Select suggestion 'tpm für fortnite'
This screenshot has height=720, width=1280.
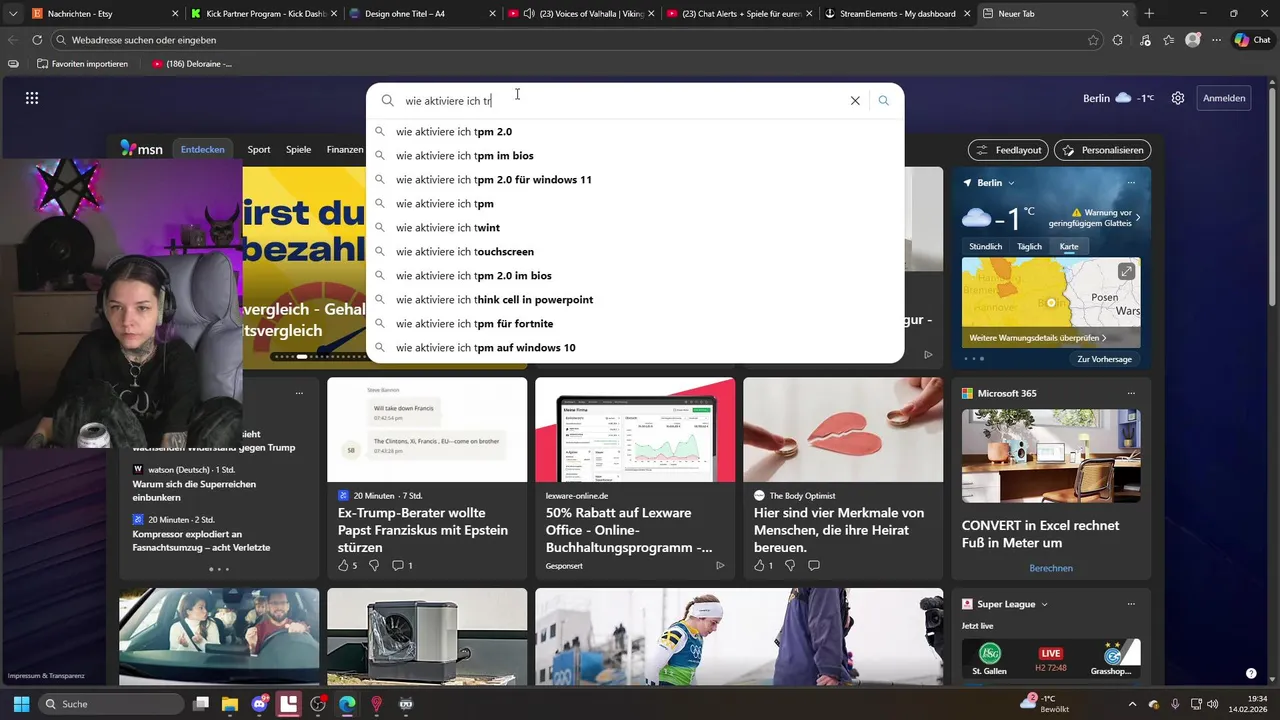pyautogui.click(x=635, y=323)
